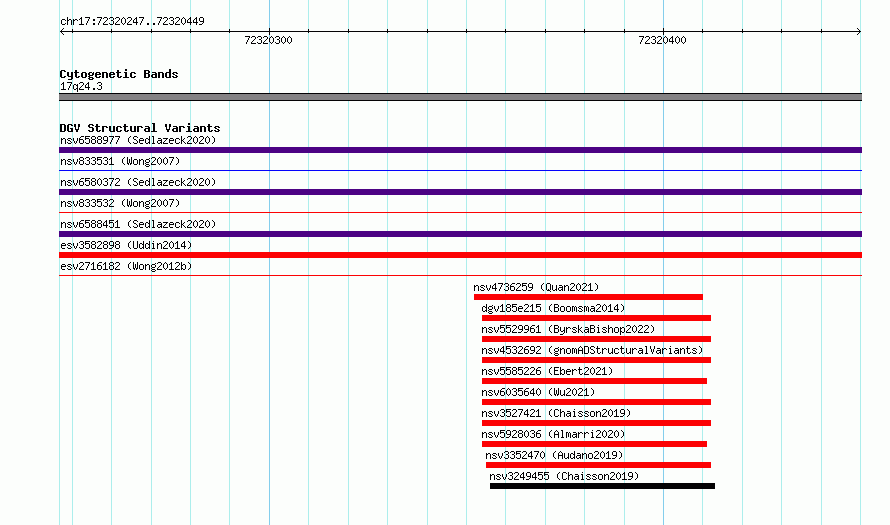Screen dimensions: 890x525
Task: Click the red bar under nsv3352470
Action: click(x=598, y=465)
